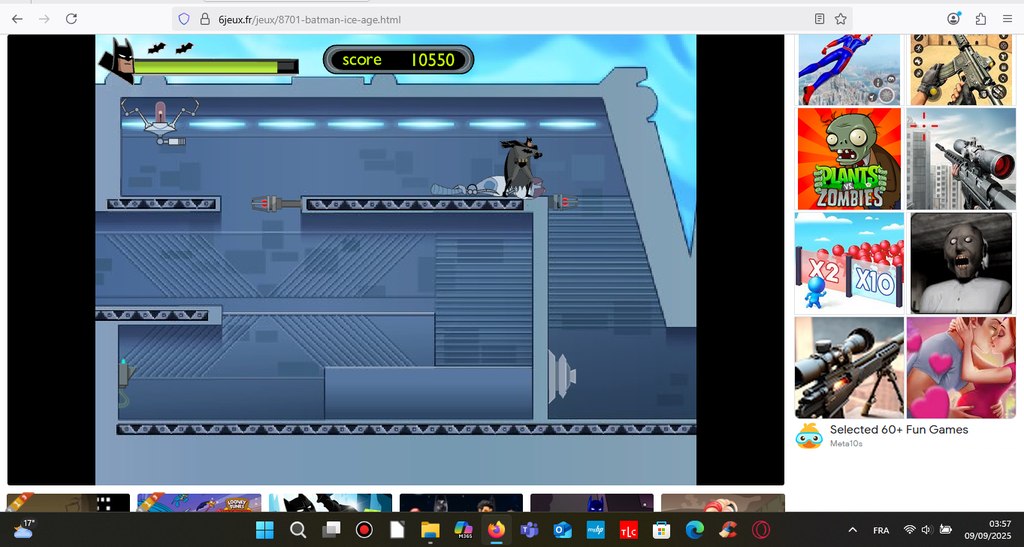Open the kissing couple game thumbnail
This screenshot has width=1024, height=547.
pyautogui.click(x=961, y=367)
